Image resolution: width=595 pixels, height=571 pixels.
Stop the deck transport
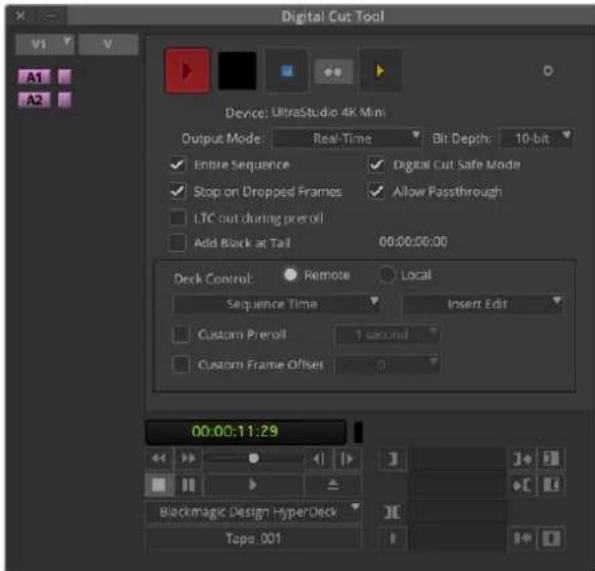[x=159, y=484]
